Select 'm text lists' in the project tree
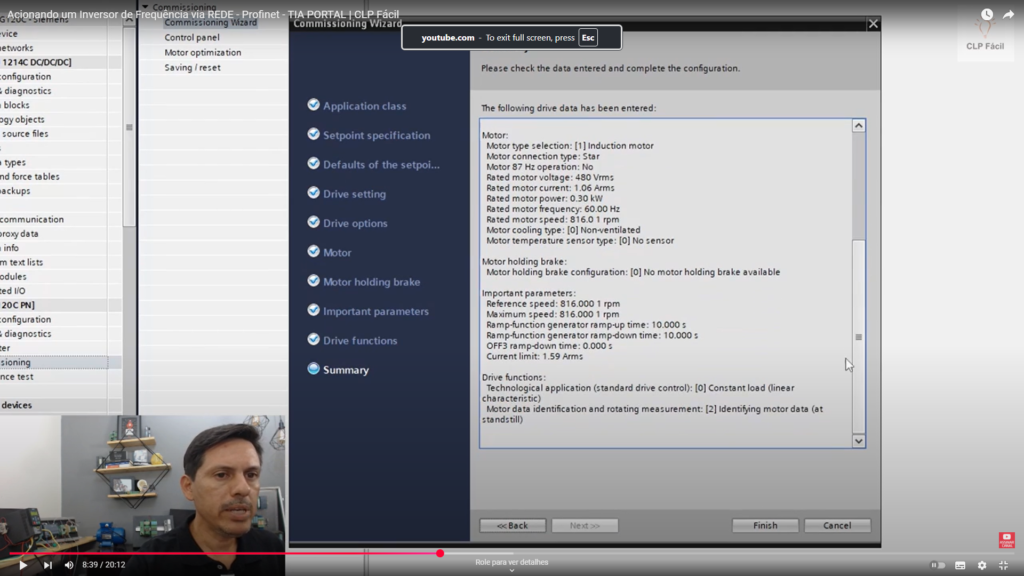 coord(22,263)
